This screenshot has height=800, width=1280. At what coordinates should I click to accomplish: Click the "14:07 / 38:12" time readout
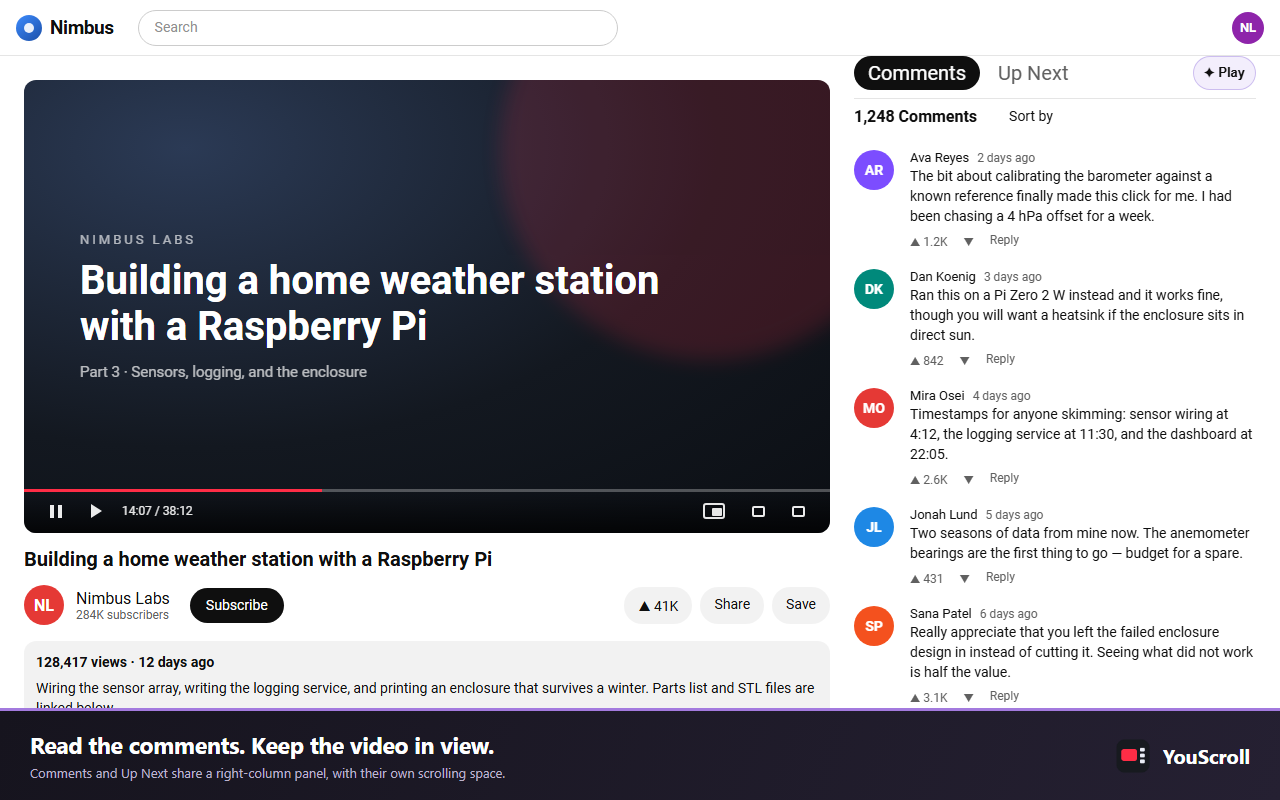[157, 511]
